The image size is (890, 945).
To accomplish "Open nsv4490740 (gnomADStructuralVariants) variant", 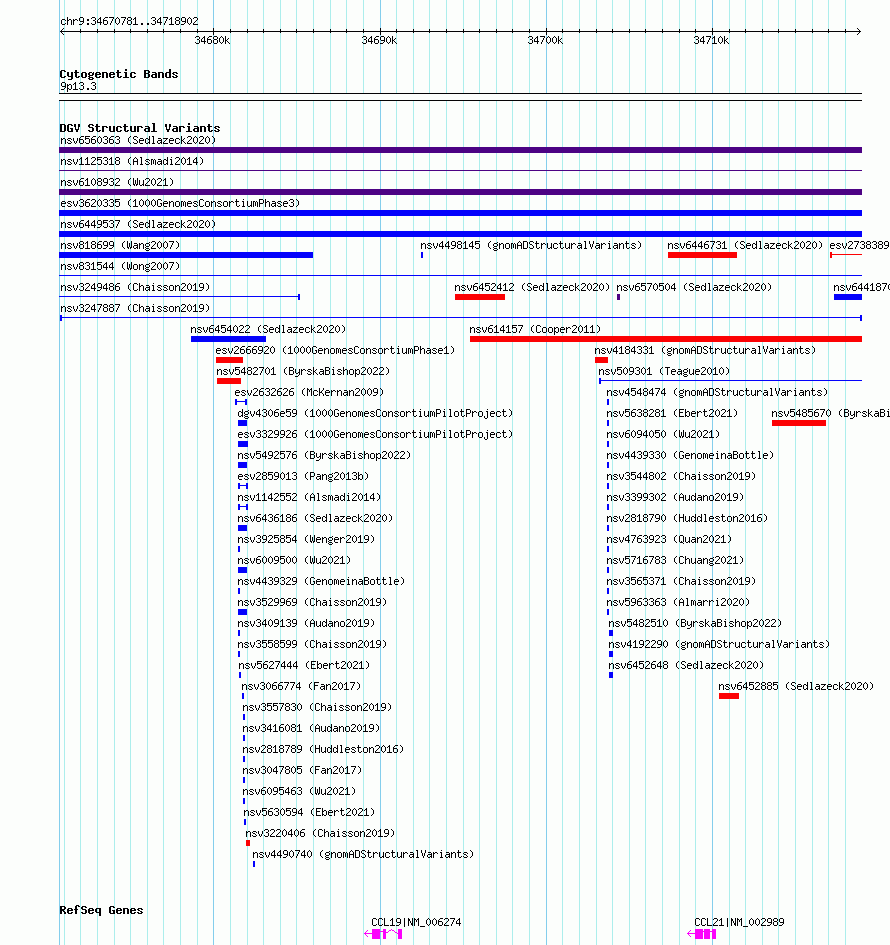I will [363, 855].
